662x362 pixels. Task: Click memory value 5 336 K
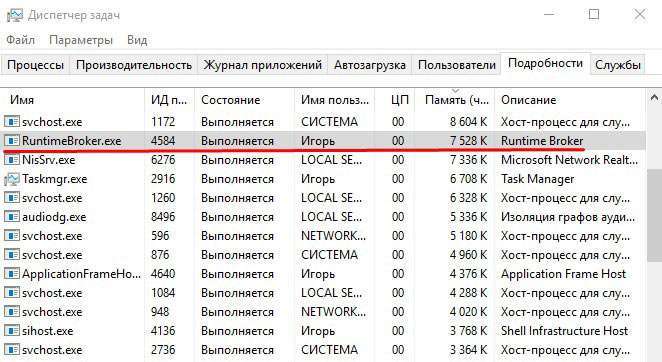click(468, 217)
